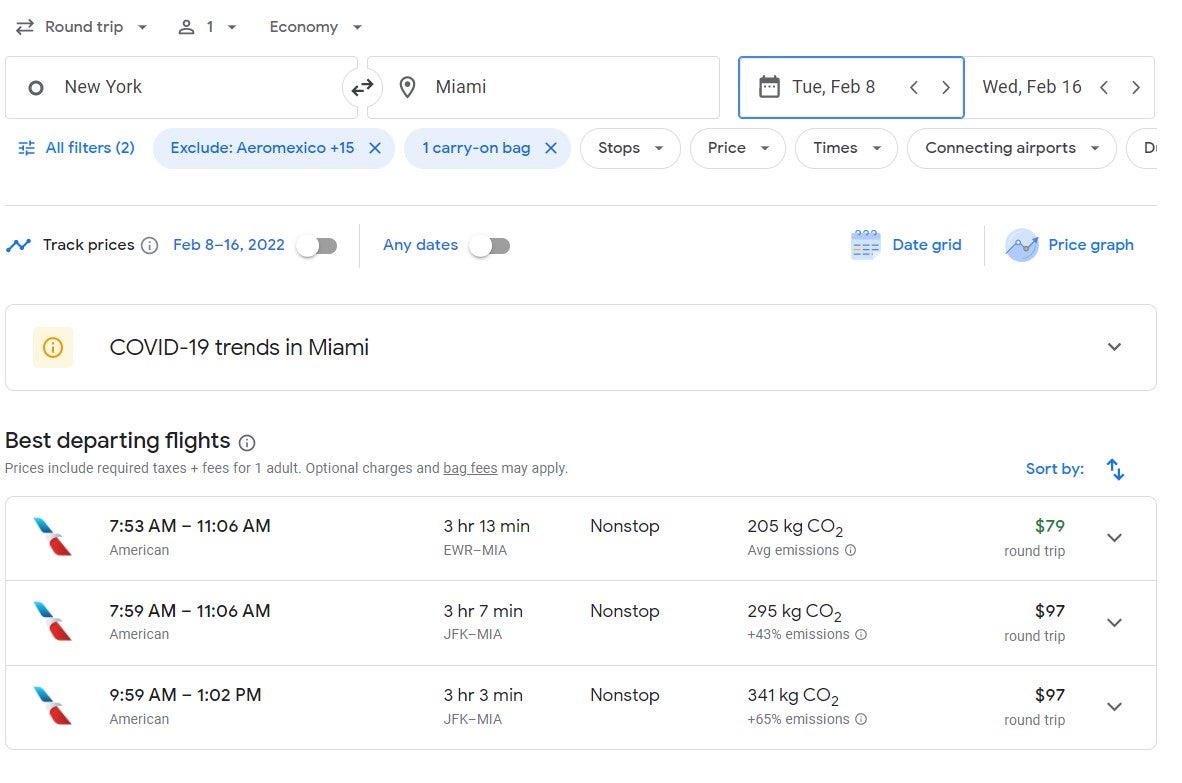Click the sort order arrows icon
The height and width of the screenshot is (783, 1182).
pyautogui.click(x=1115, y=469)
